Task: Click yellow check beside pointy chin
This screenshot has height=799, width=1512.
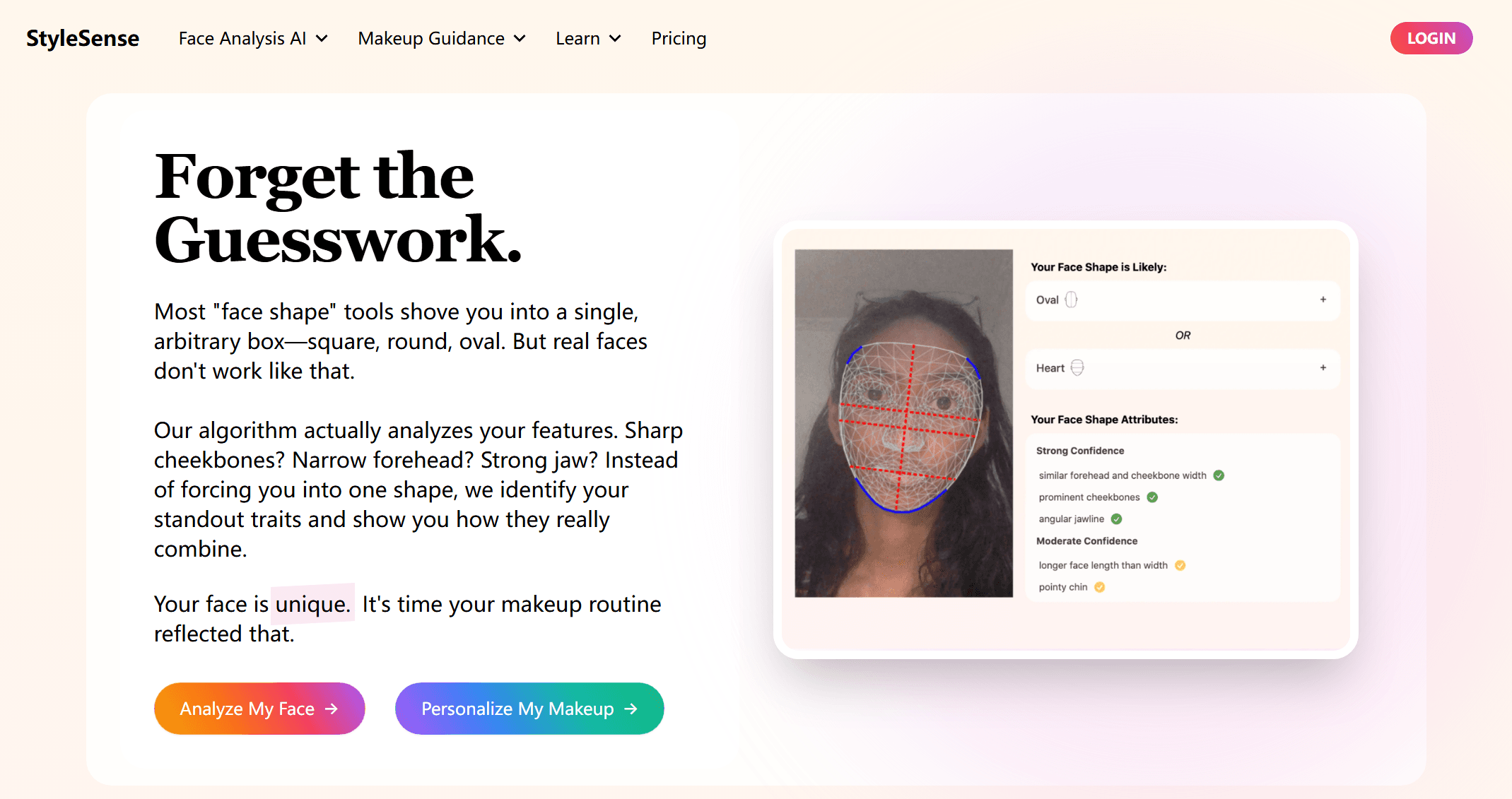Action: pos(1100,587)
